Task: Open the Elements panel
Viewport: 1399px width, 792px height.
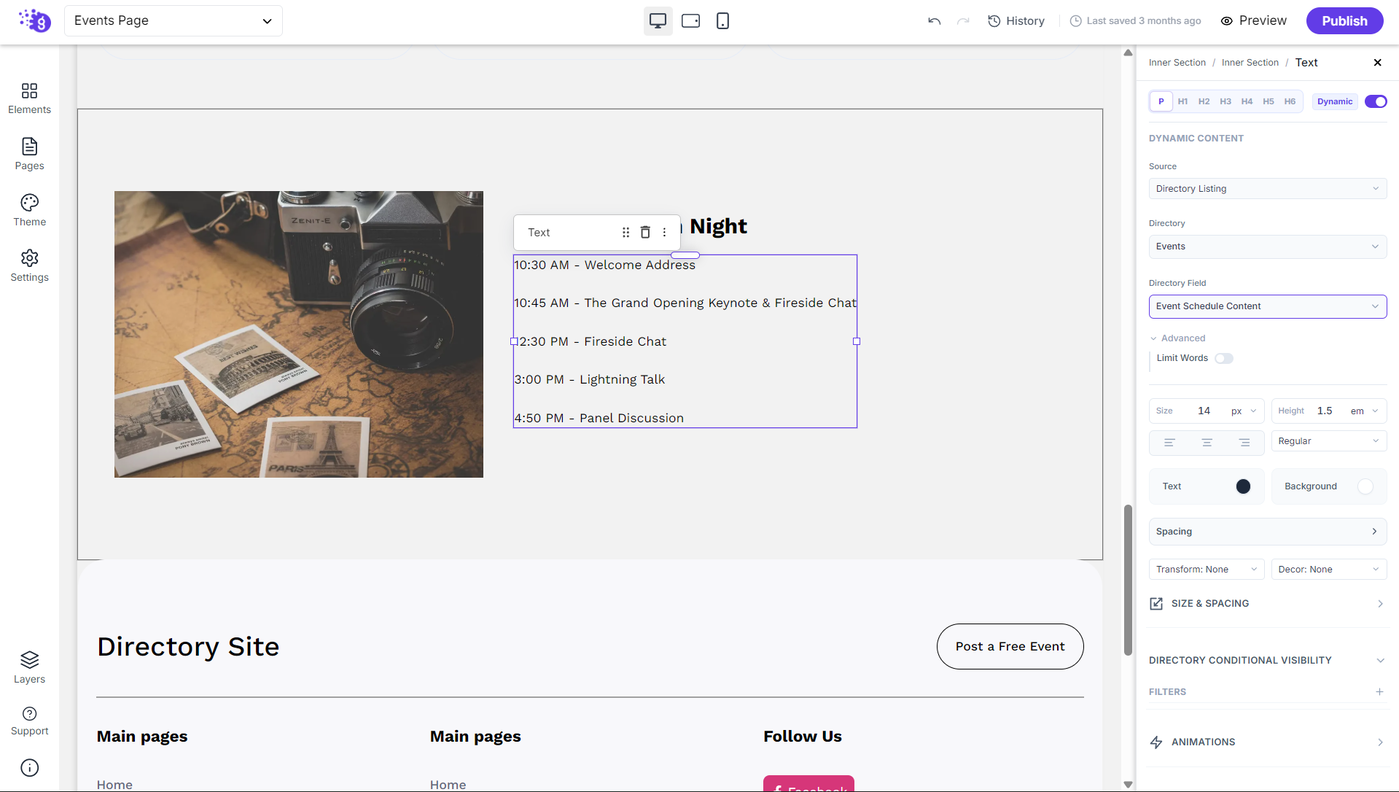Action: pos(29,98)
